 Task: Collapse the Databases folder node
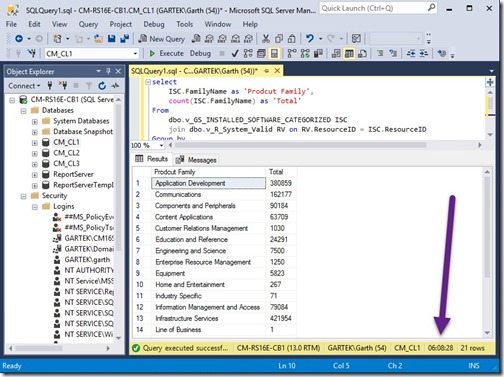point(23,110)
